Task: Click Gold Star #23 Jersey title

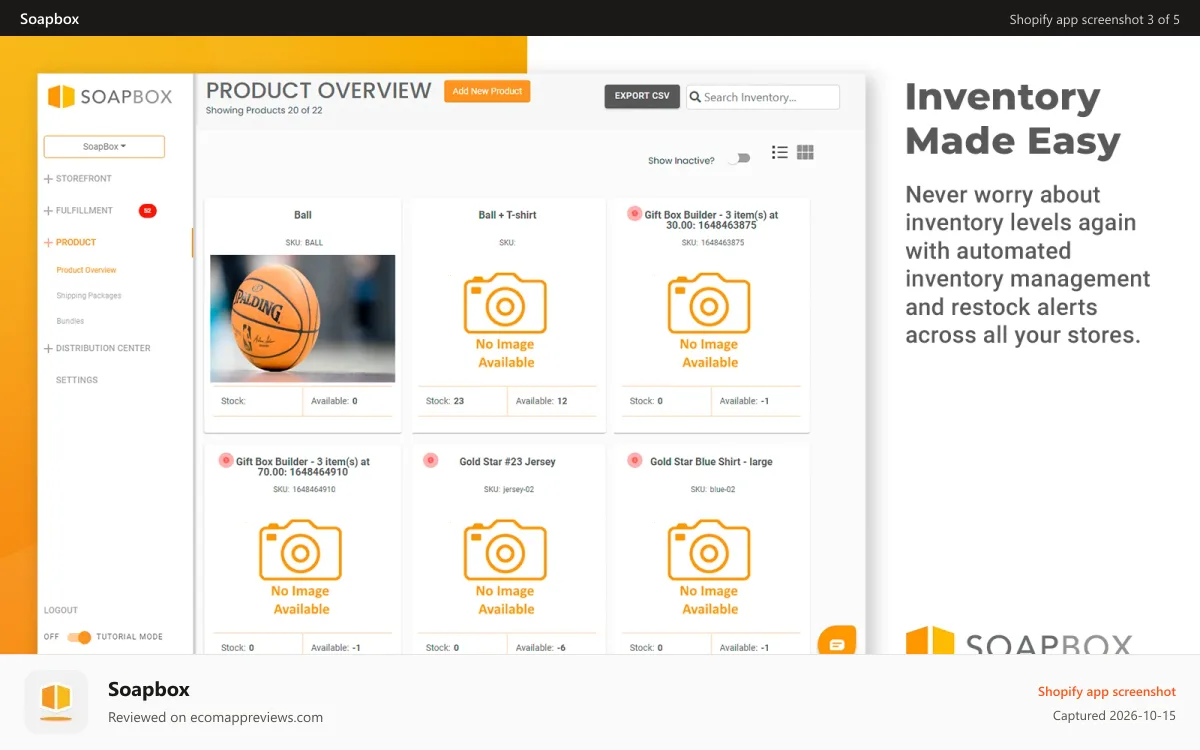Action: pos(507,462)
